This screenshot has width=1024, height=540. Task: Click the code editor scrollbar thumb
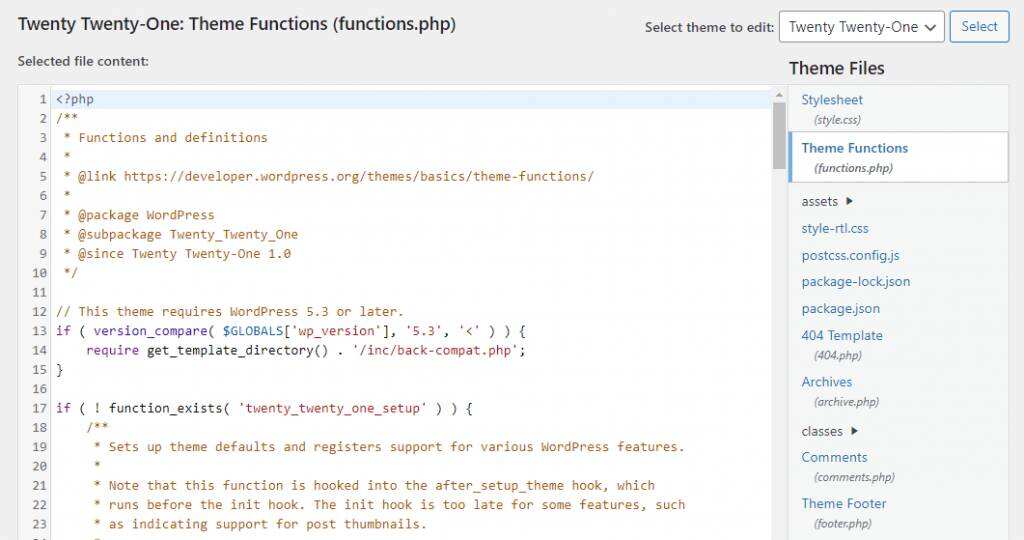click(x=778, y=136)
